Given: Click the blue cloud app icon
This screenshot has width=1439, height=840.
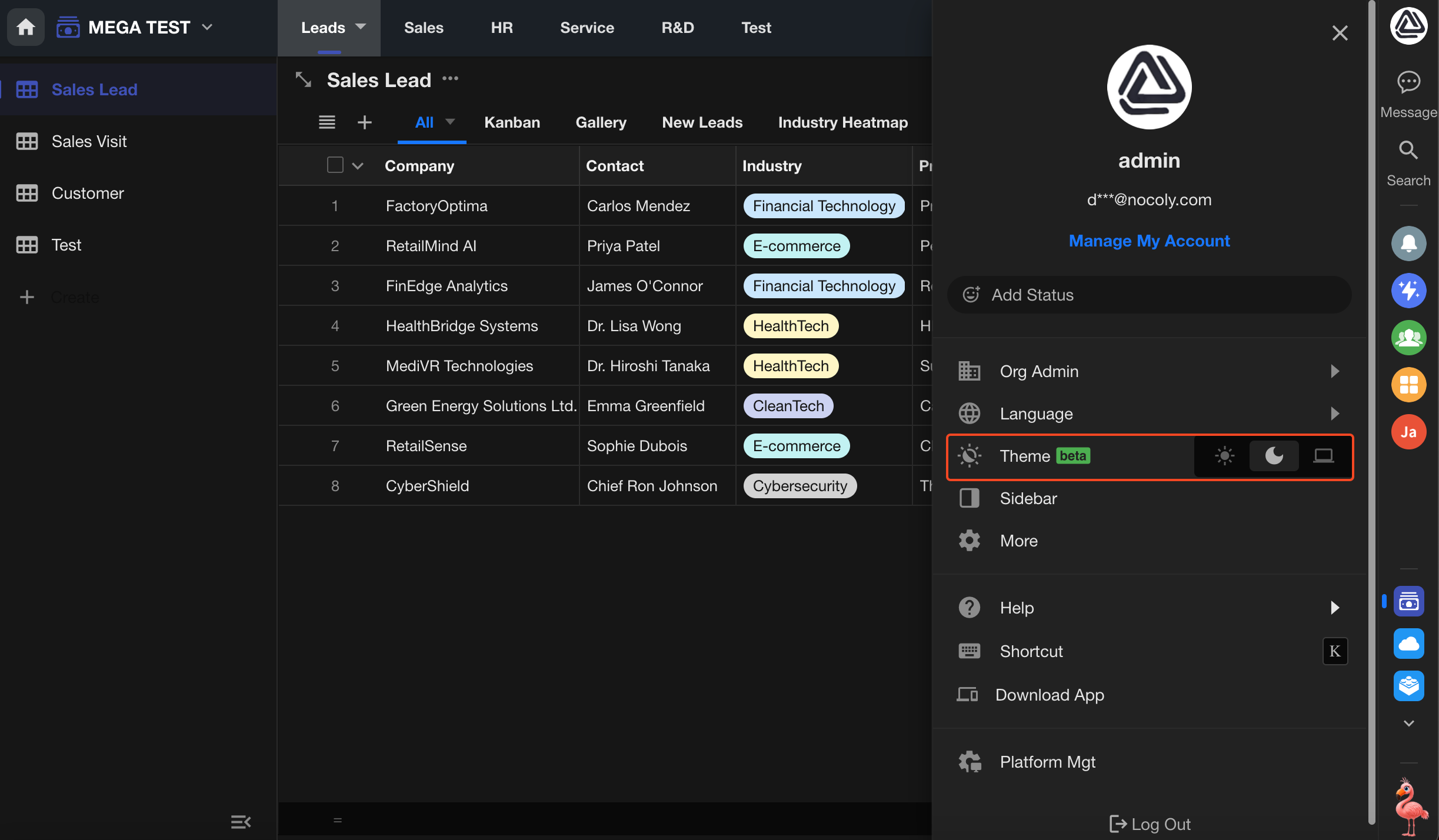Looking at the screenshot, I should pos(1408,644).
